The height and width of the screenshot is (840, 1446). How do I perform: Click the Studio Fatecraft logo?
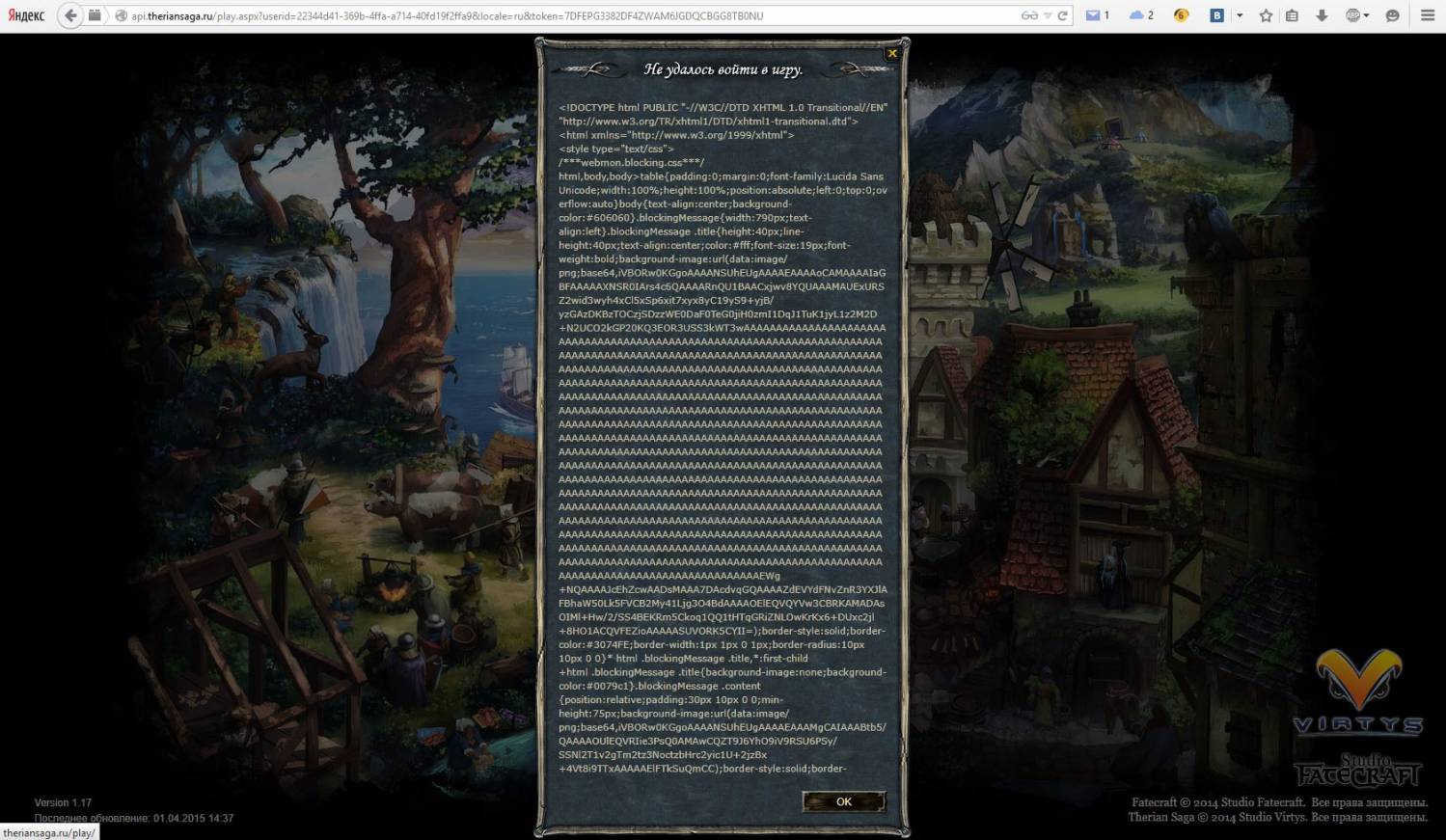(x=1358, y=770)
